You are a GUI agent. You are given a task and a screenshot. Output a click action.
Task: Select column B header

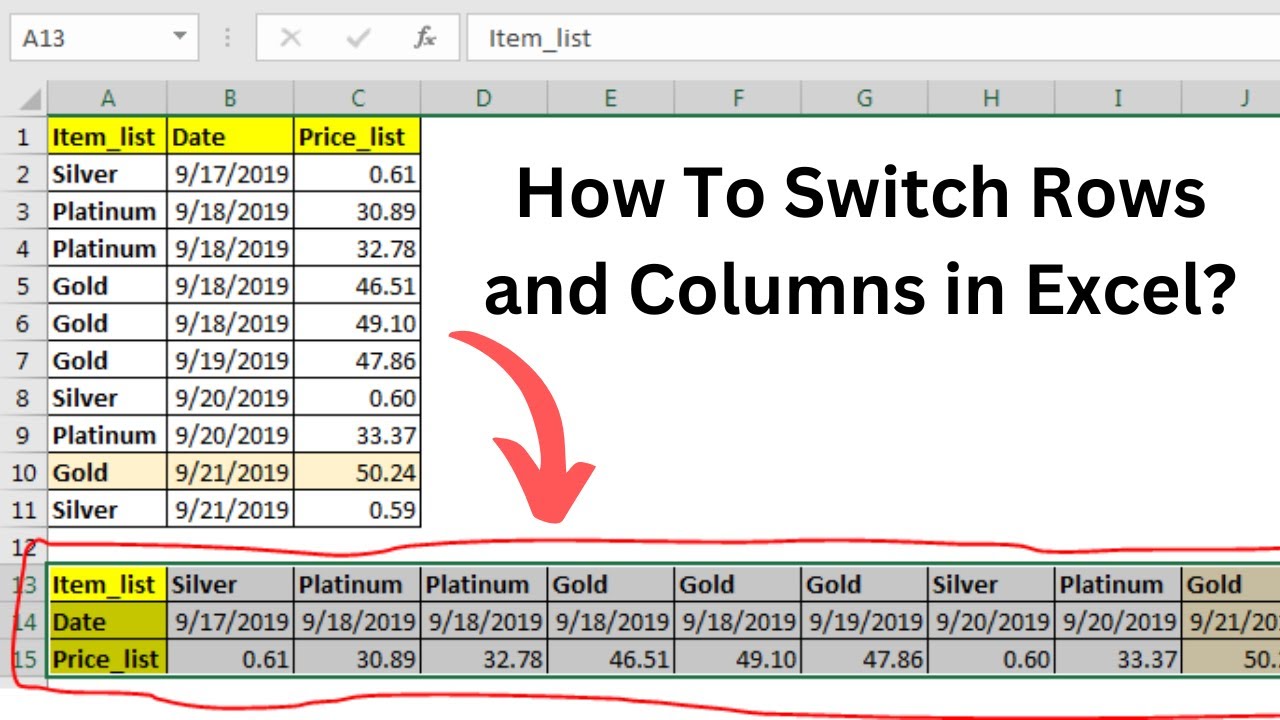(x=230, y=99)
